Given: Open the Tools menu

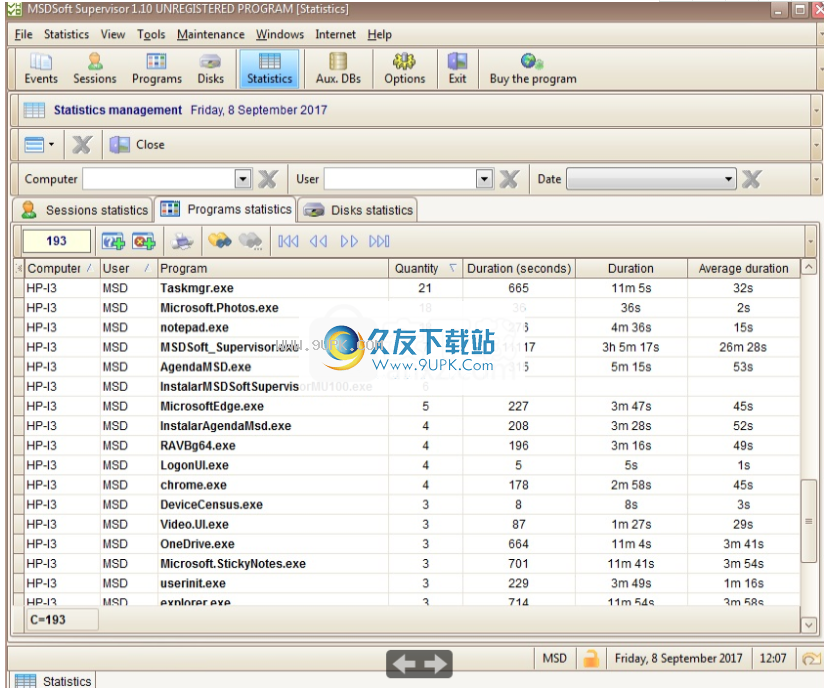Looking at the screenshot, I should point(151,34).
